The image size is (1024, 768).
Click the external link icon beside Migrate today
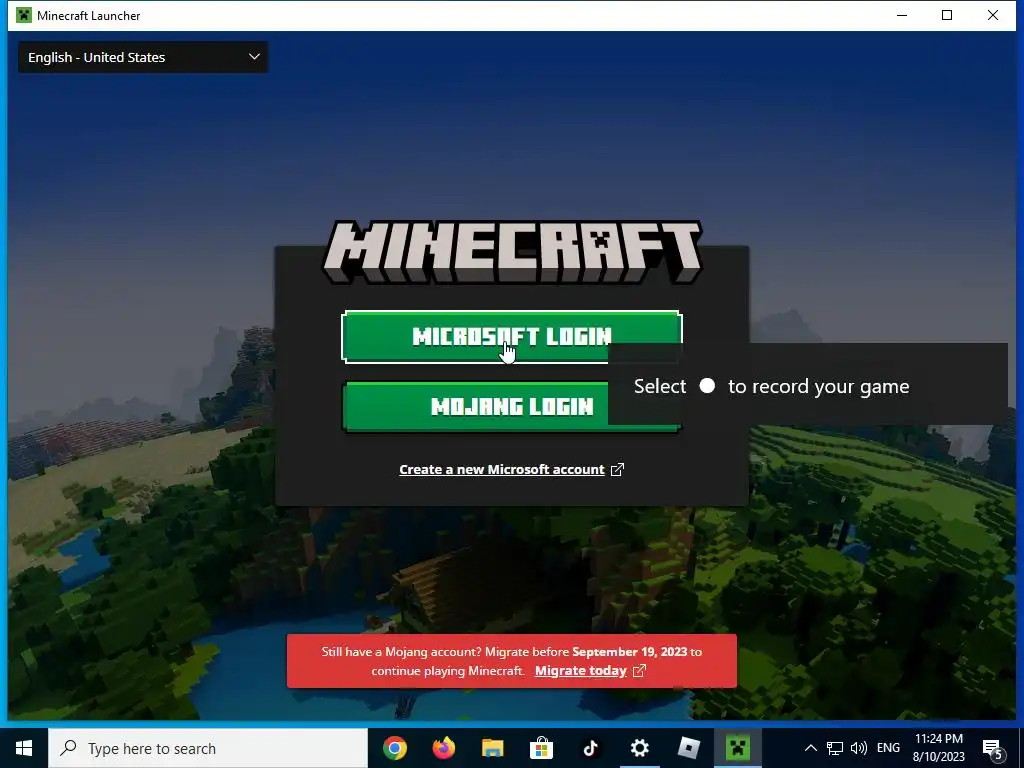pos(639,671)
